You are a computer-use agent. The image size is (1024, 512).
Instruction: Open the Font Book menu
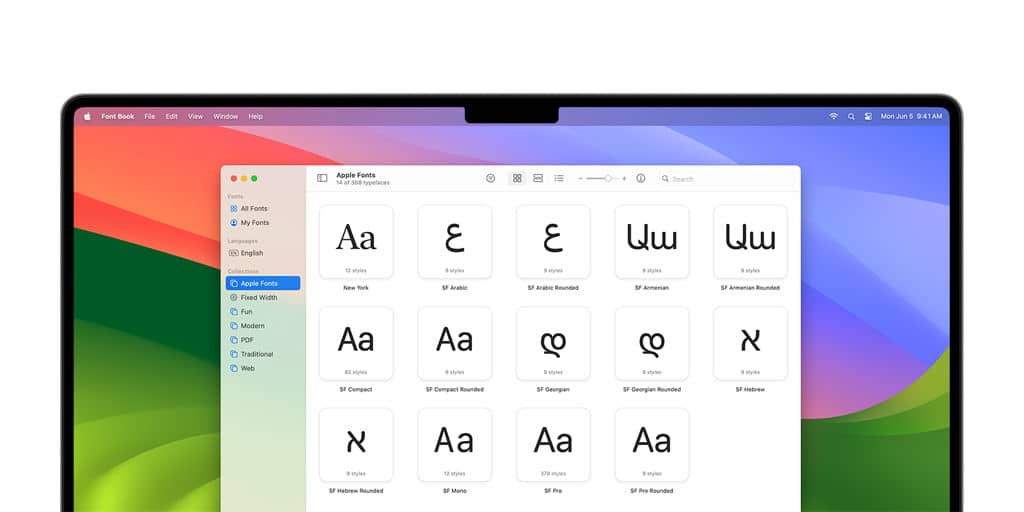pyautogui.click(x=118, y=116)
